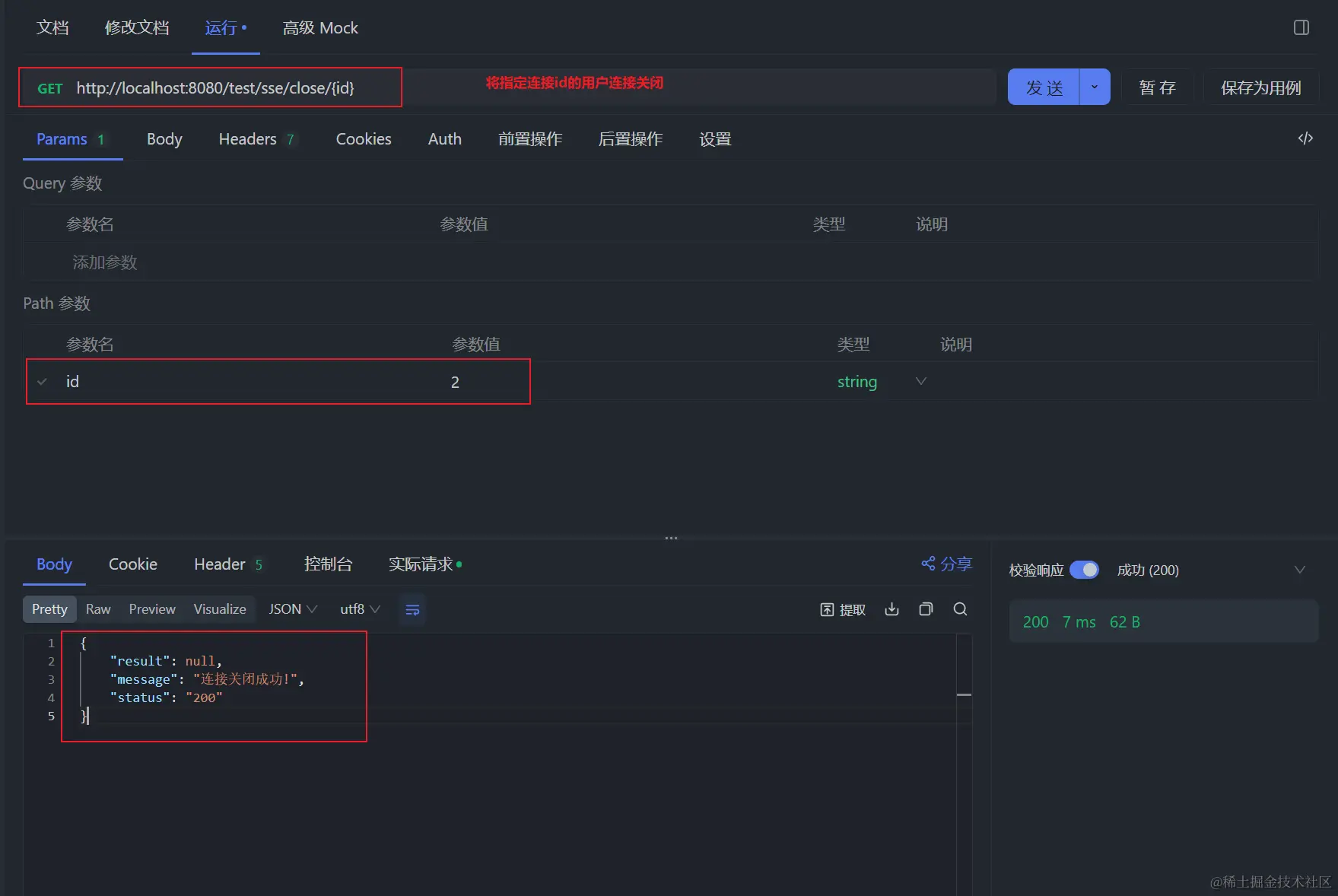This screenshot has width=1338, height=896.
Task: Select the Pretty view mode
Action: [x=49, y=609]
